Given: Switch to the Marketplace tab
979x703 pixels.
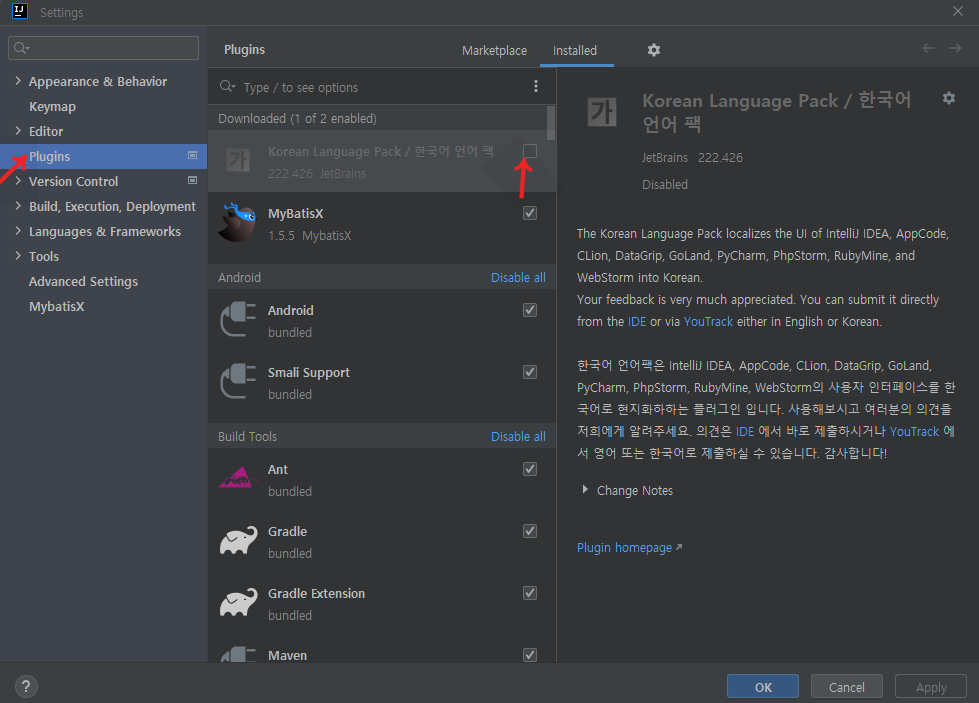Looking at the screenshot, I should coord(494,51).
